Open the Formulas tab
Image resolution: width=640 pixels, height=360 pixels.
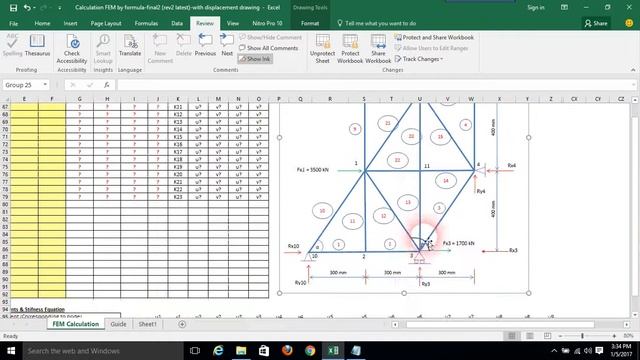tap(146, 23)
